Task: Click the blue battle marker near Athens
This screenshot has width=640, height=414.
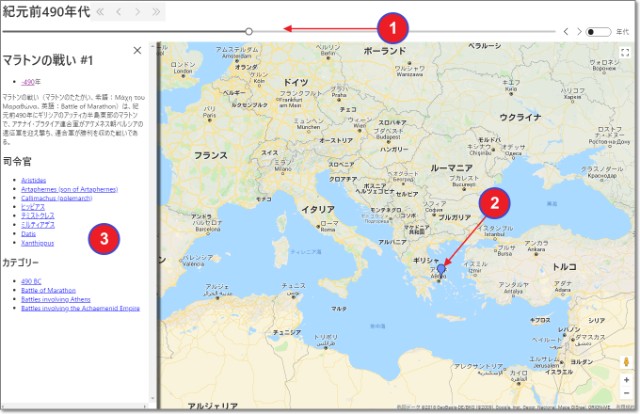Action: (x=442, y=269)
